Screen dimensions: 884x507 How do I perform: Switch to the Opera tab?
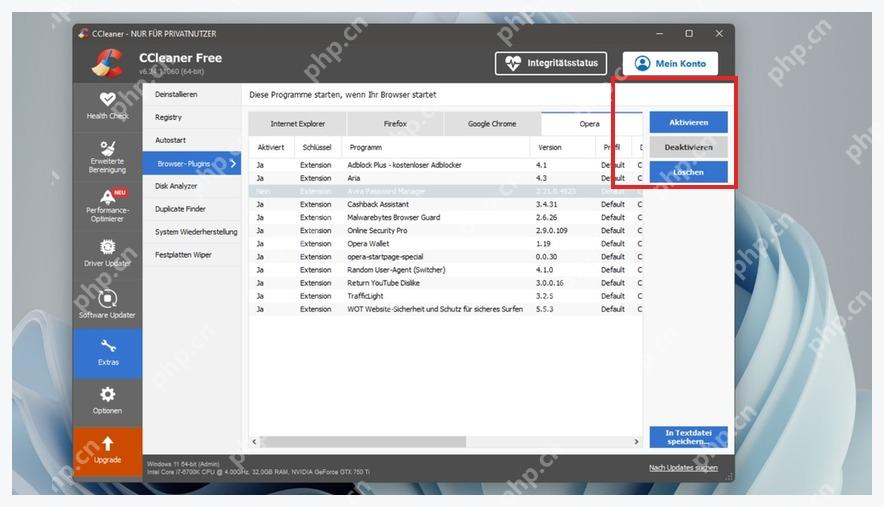[590, 124]
